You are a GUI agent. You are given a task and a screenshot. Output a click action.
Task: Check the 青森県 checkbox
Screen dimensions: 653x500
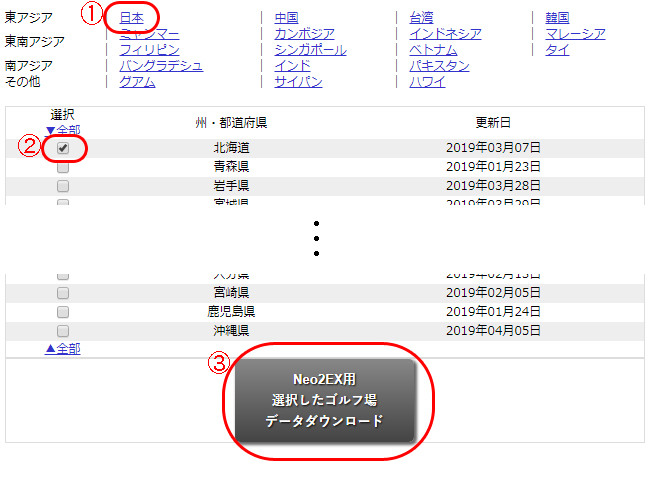tap(63, 167)
